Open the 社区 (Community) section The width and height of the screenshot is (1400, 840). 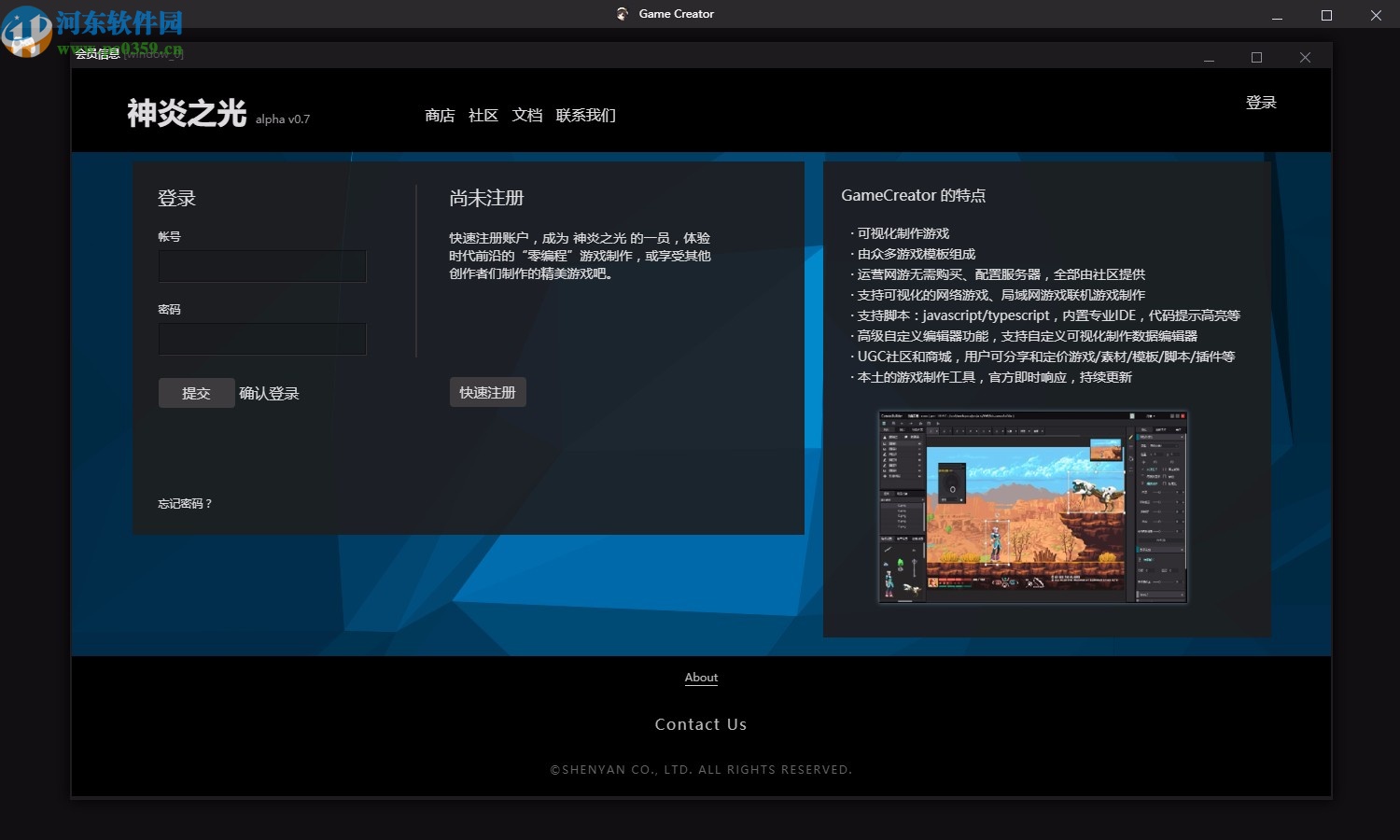483,115
